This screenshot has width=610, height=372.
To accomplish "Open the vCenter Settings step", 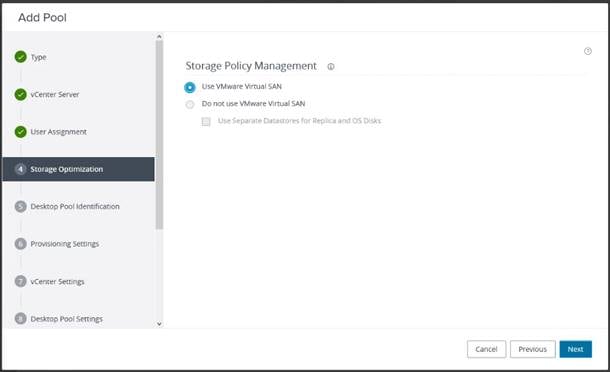I will point(57,281).
